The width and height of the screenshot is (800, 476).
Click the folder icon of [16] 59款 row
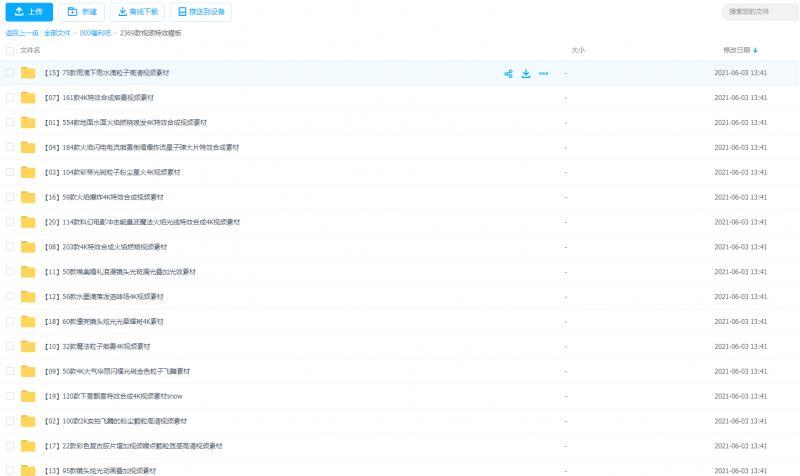coord(28,197)
